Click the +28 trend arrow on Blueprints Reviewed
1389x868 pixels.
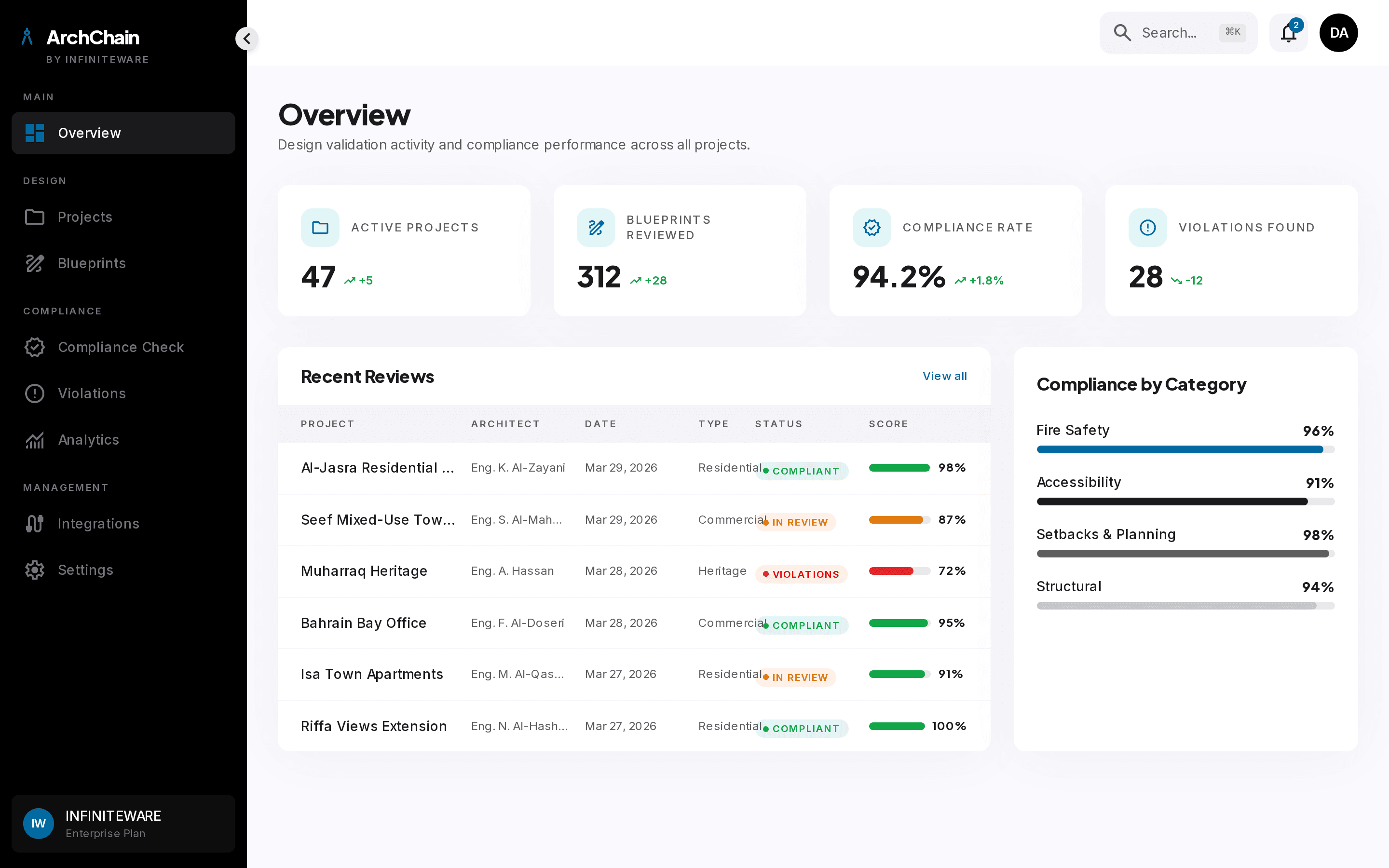pyautogui.click(x=635, y=281)
